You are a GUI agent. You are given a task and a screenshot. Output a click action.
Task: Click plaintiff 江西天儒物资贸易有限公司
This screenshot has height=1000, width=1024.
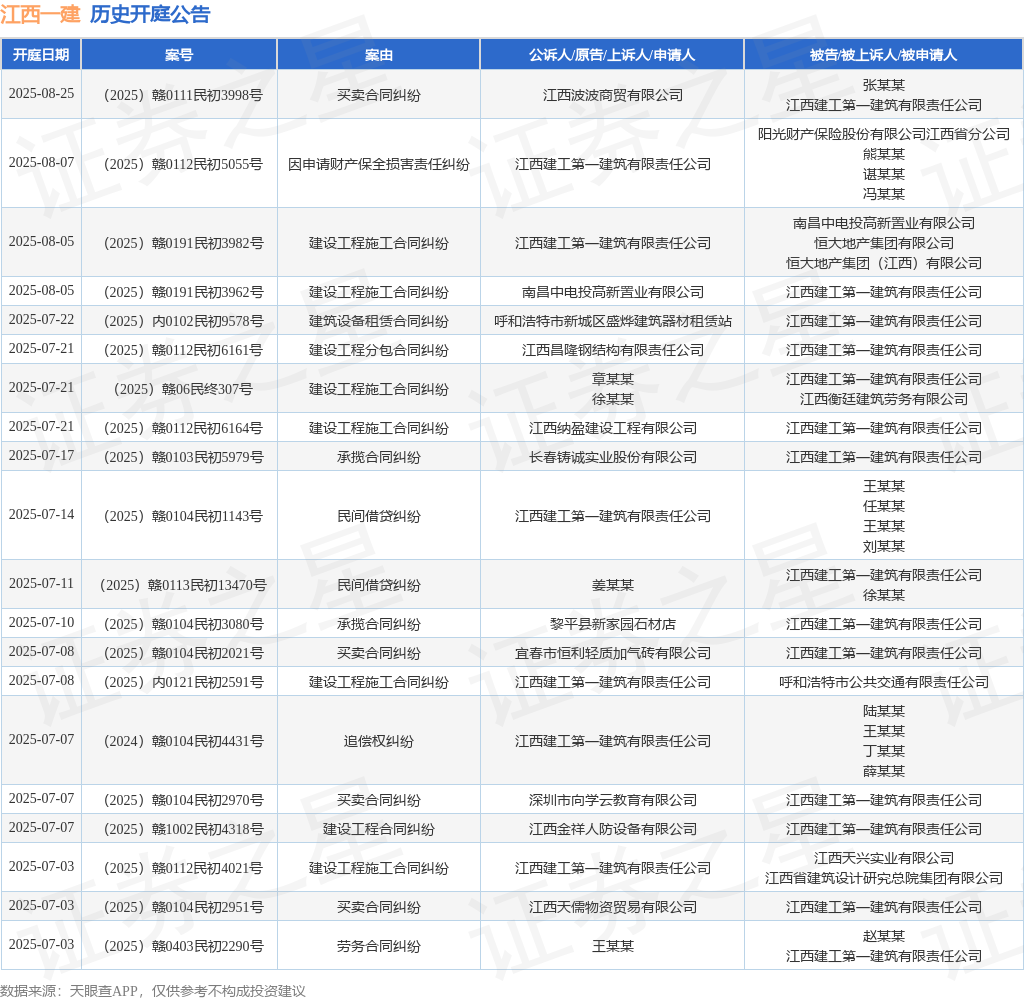tap(613, 907)
